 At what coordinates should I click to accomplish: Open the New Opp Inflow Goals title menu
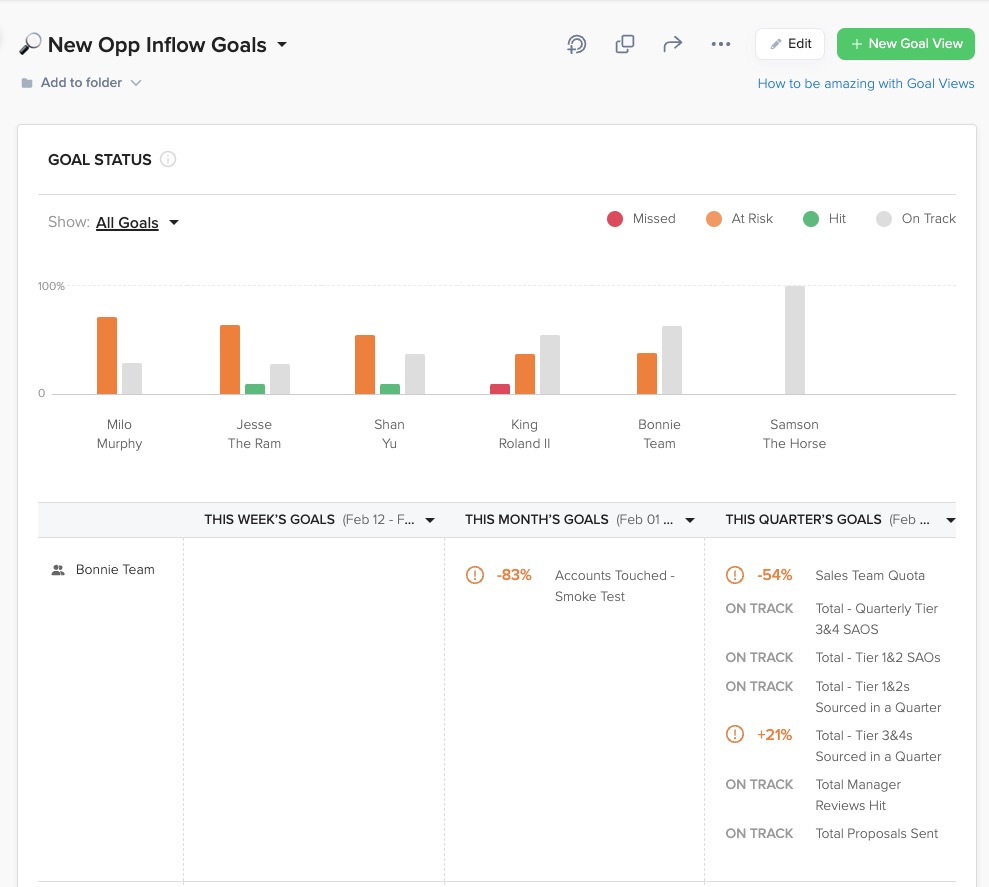click(281, 44)
